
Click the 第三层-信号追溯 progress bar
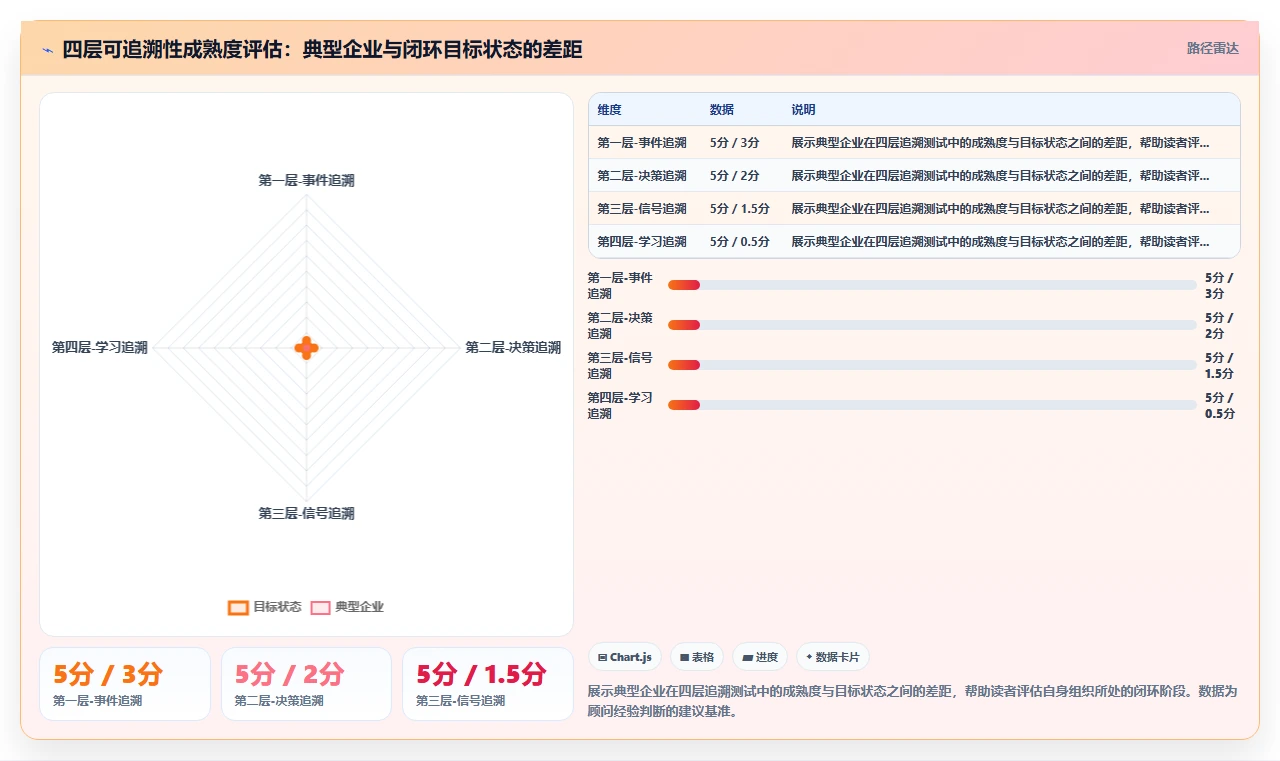(932, 365)
